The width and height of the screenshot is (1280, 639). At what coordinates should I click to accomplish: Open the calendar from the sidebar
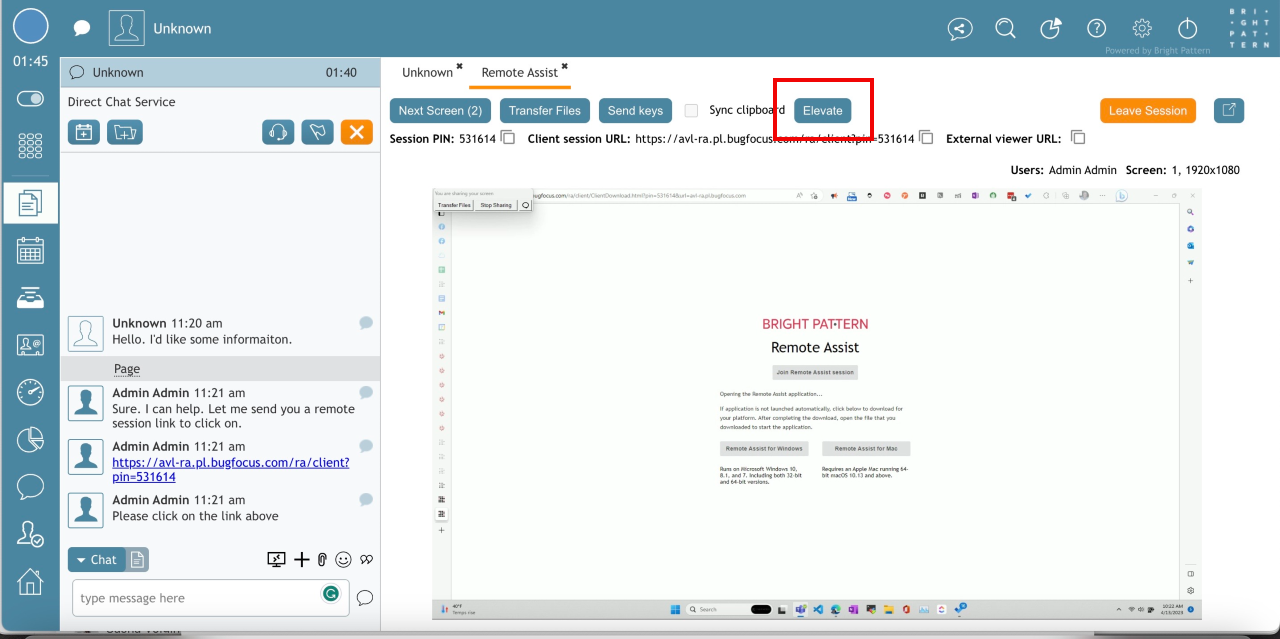point(31,250)
